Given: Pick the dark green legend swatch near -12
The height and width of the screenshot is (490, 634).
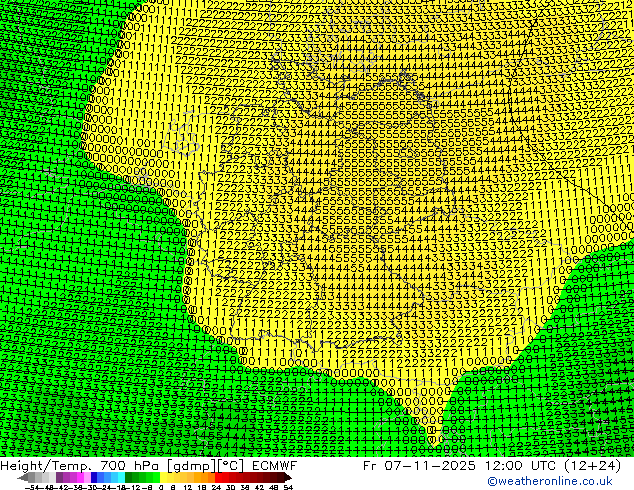Looking at the screenshot, I should (x=129, y=477).
